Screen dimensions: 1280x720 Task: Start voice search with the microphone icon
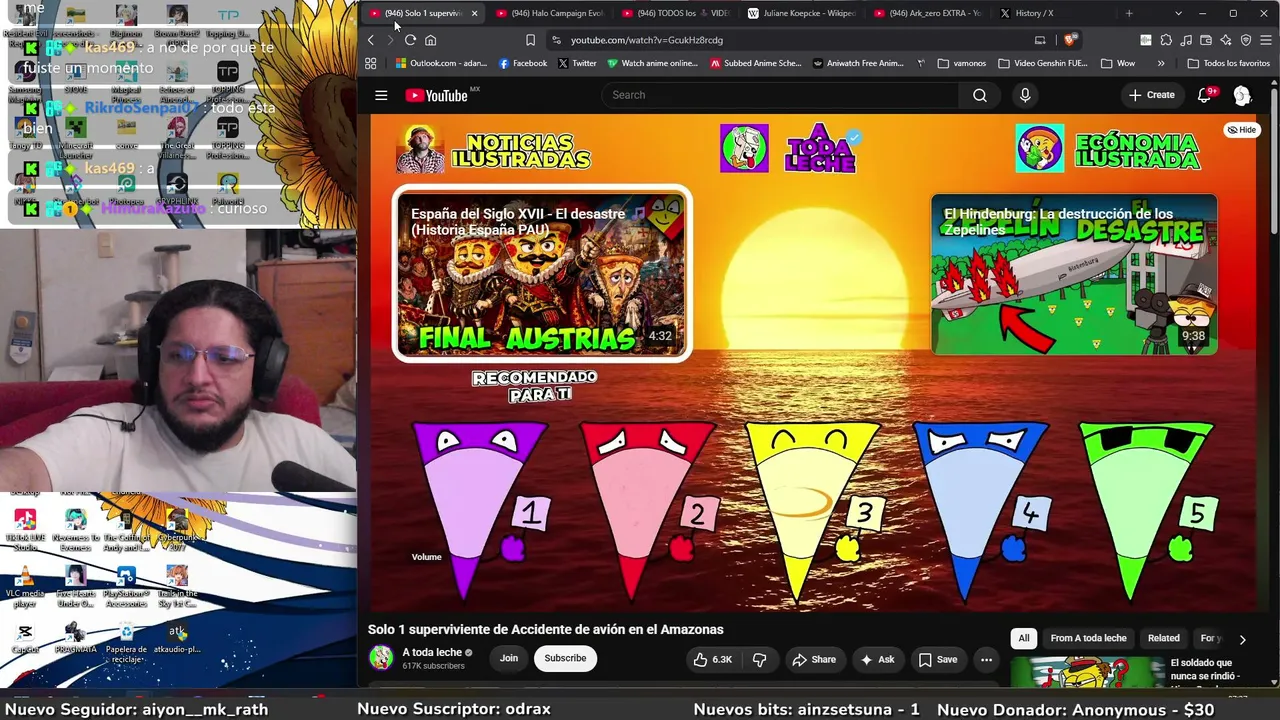click(1025, 95)
